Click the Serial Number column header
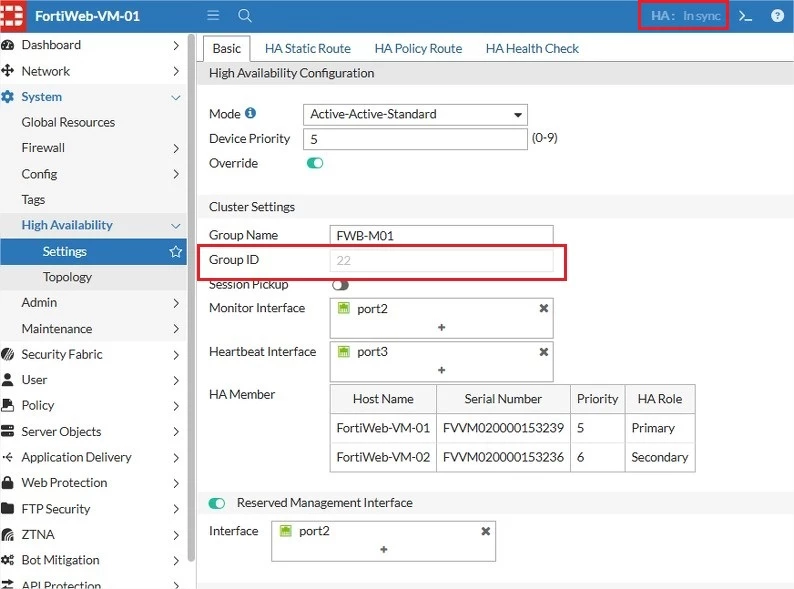794x589 pixels. coord(503,399)
